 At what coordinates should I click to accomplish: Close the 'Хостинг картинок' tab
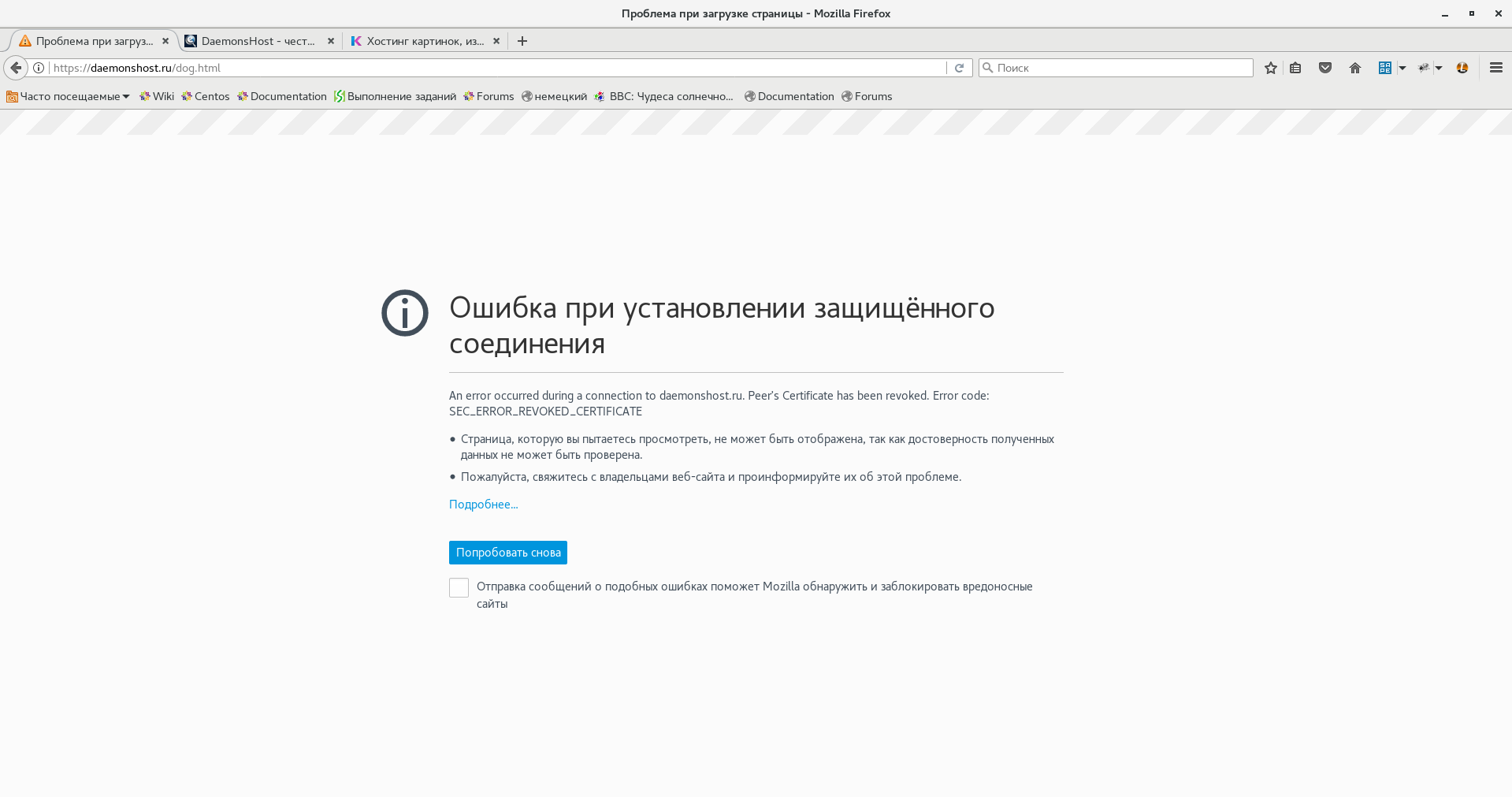pyautogui.click(x=496, y=41)
